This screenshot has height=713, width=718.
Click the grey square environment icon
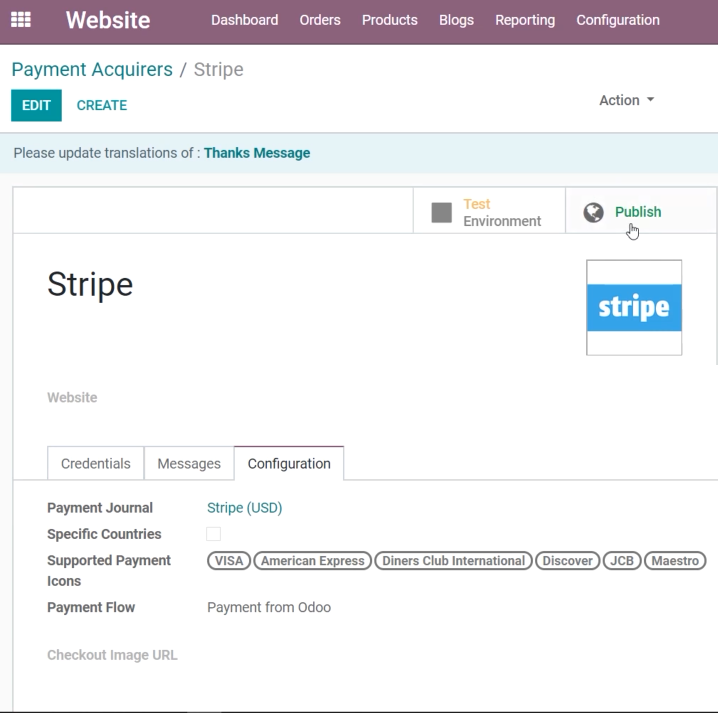(x=441, y=212)
